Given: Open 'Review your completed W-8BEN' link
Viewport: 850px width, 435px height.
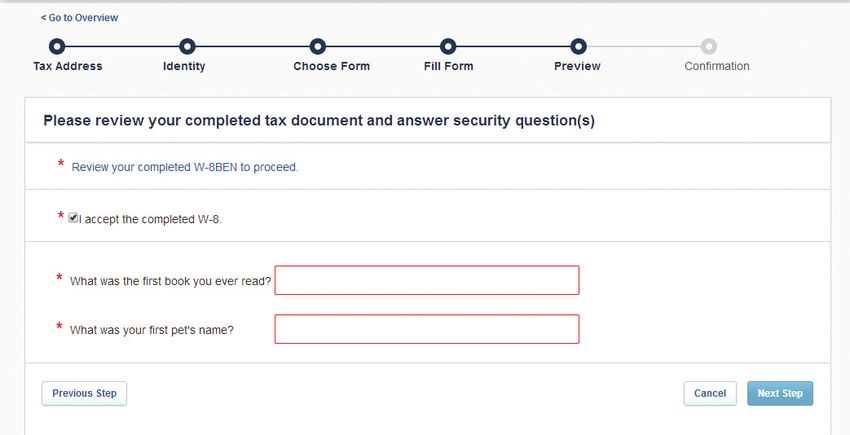Looking at the screenshot, I should click(x=185, y=167).
